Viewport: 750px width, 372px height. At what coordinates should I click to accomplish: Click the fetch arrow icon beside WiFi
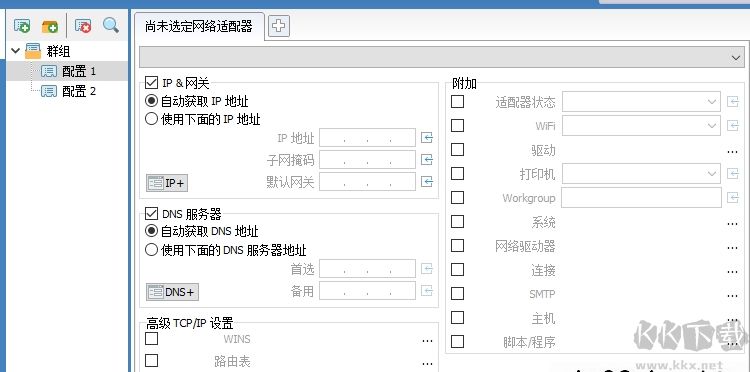[732, 126]
